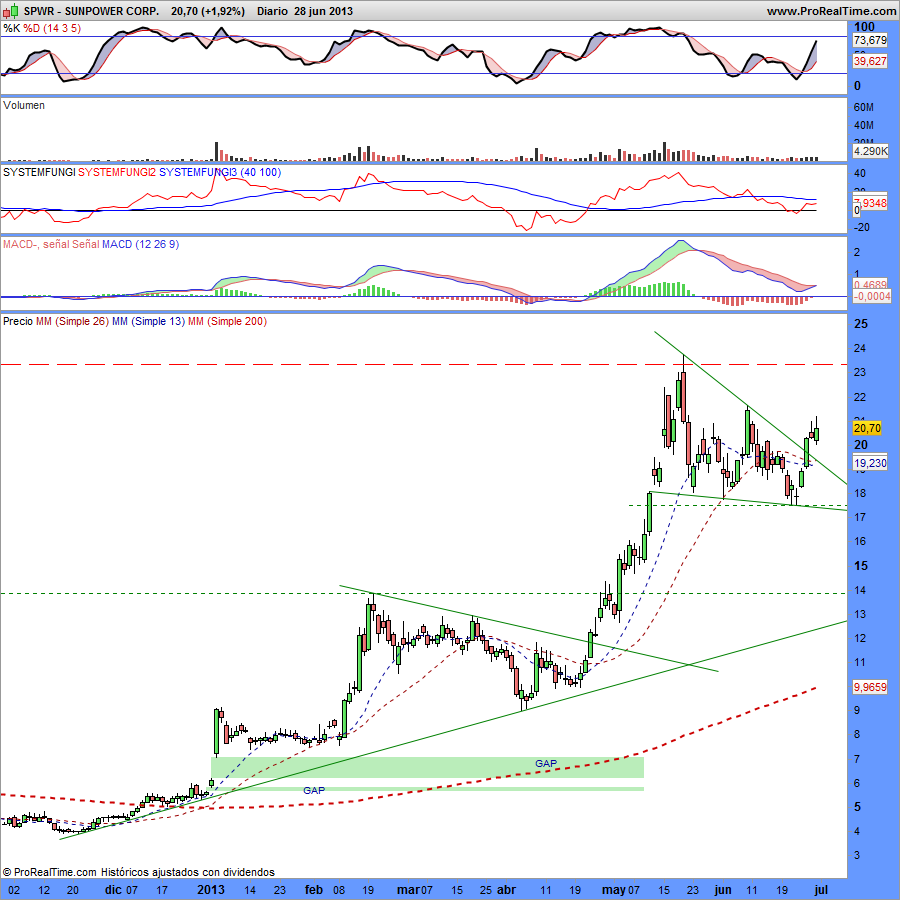The width and height of the screenshot is (900, 900).
Task: Click the dic month marker on date axis
Action: point(114,890)
